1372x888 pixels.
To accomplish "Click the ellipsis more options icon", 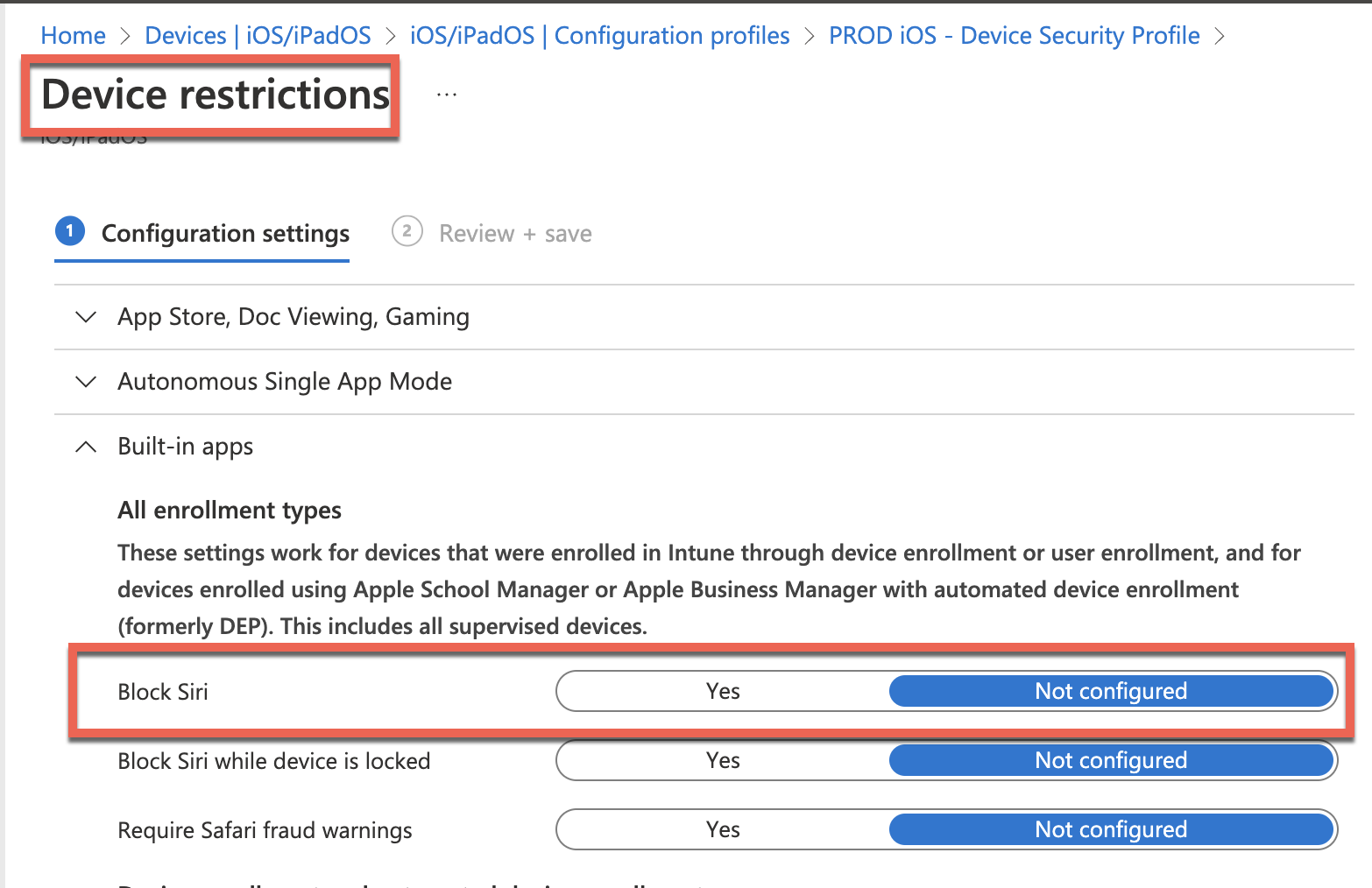I will click(447, 95).
